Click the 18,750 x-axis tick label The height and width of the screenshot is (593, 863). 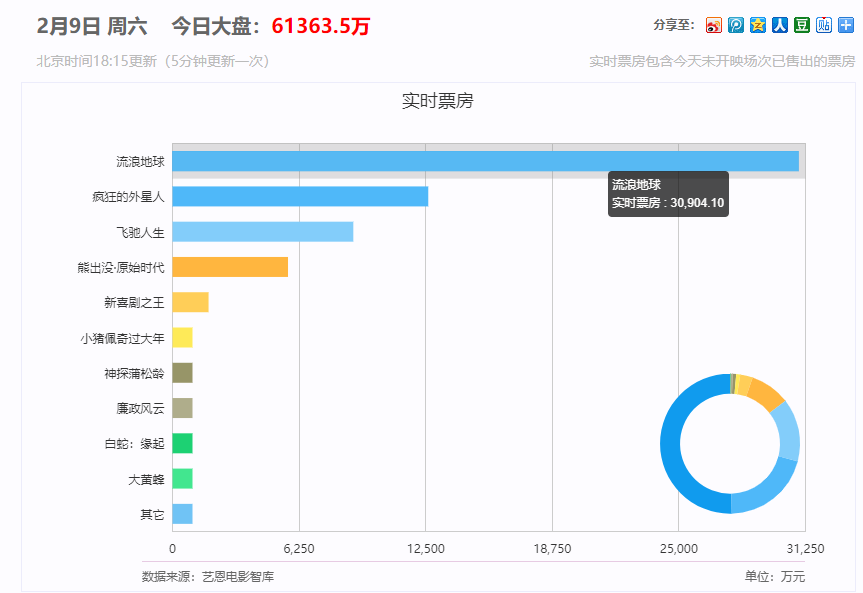click(x=552, y=548)
